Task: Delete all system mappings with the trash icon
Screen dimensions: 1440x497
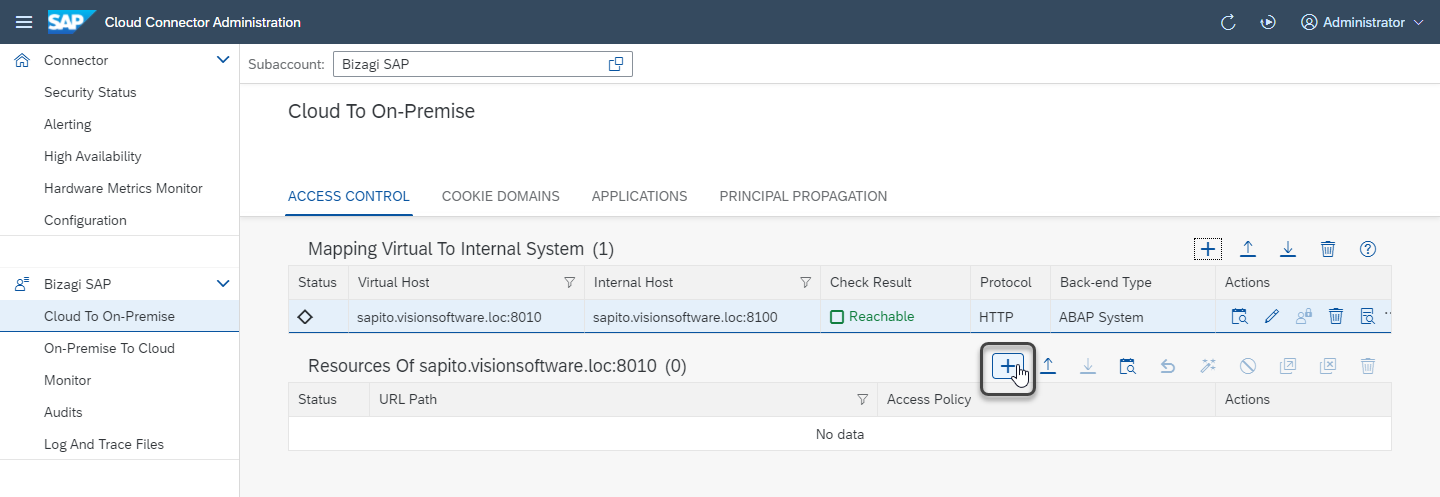Action: 1328,249
